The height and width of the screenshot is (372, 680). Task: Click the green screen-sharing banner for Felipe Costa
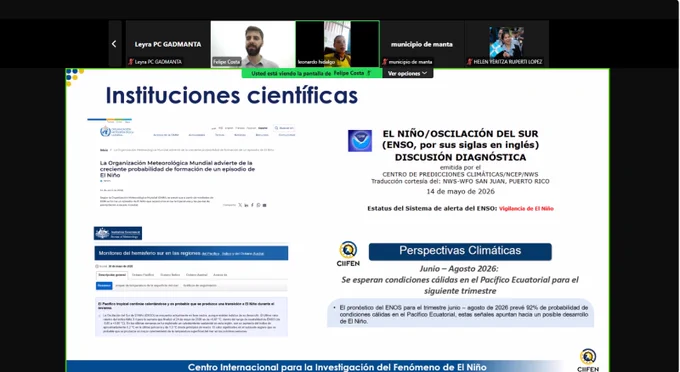point(312,73)
